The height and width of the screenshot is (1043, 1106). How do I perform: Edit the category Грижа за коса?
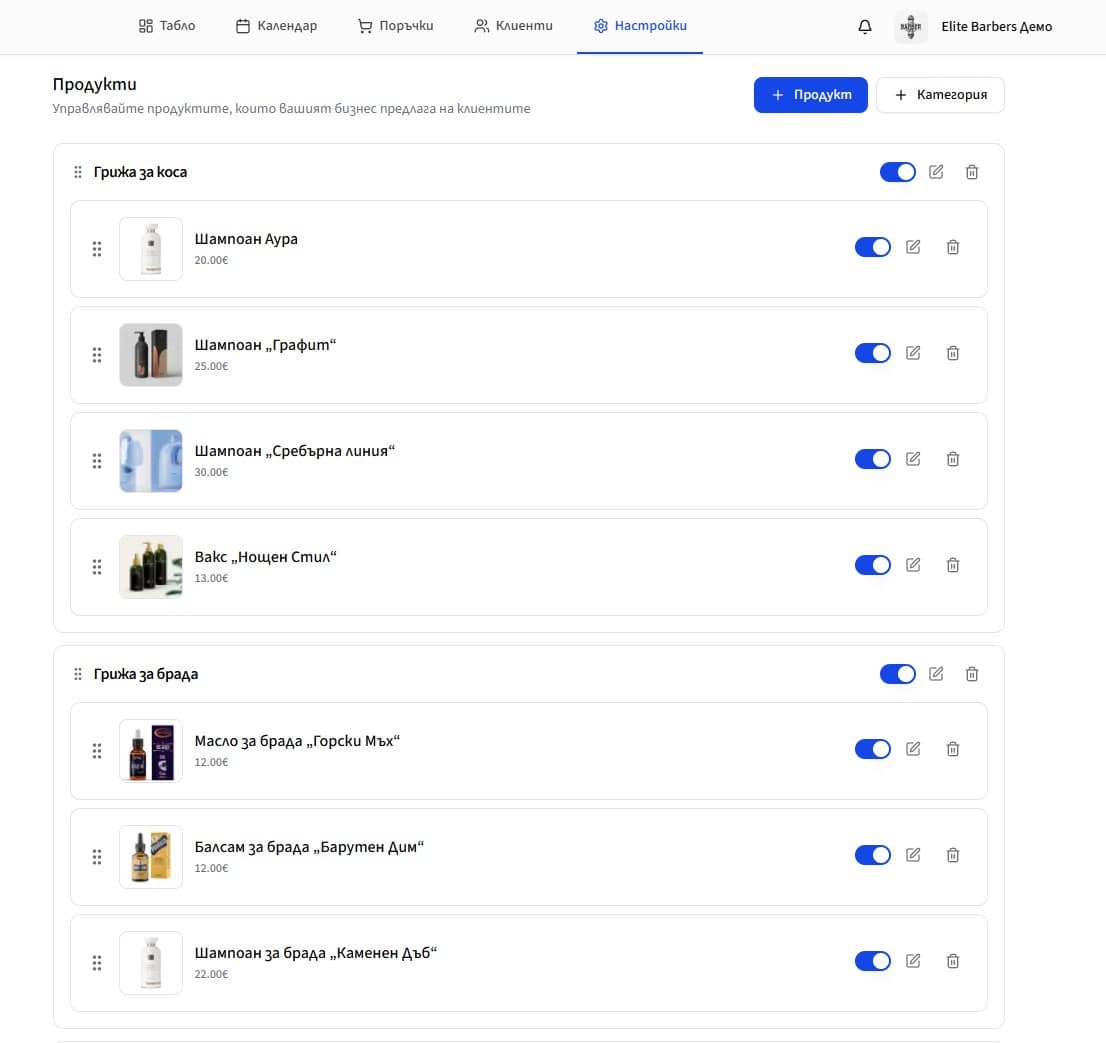point(935,171)
